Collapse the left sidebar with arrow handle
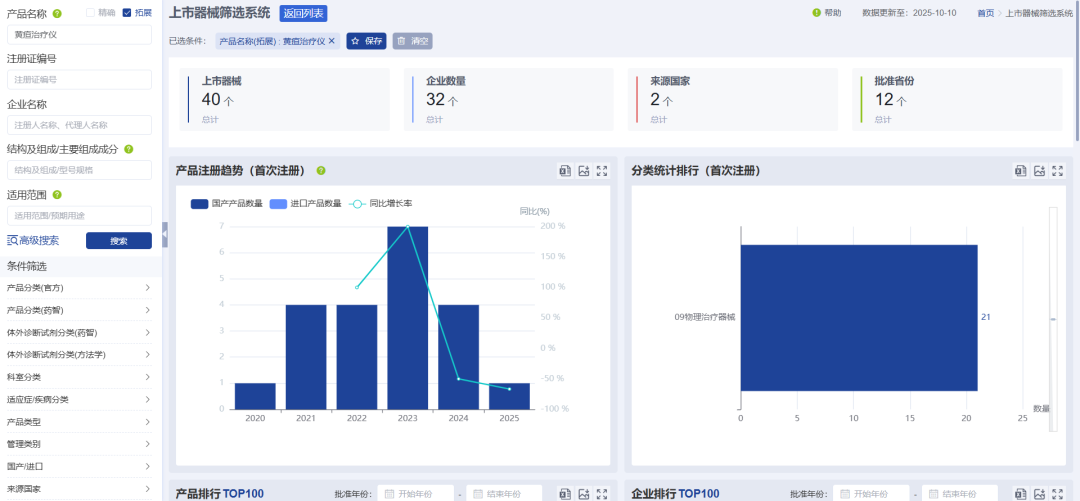The height and width of the screenshot is (501, 1080). (x=165, y=234)
